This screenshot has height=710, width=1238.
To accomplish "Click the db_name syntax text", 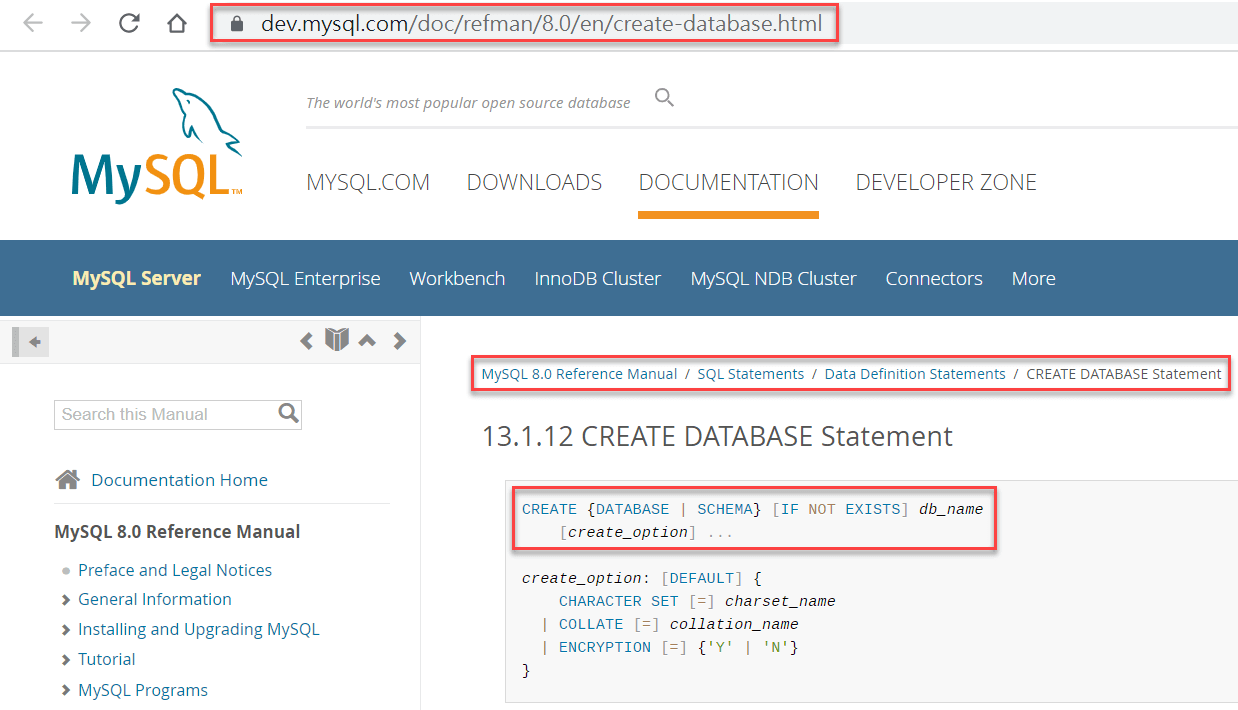I will (951, 509).
